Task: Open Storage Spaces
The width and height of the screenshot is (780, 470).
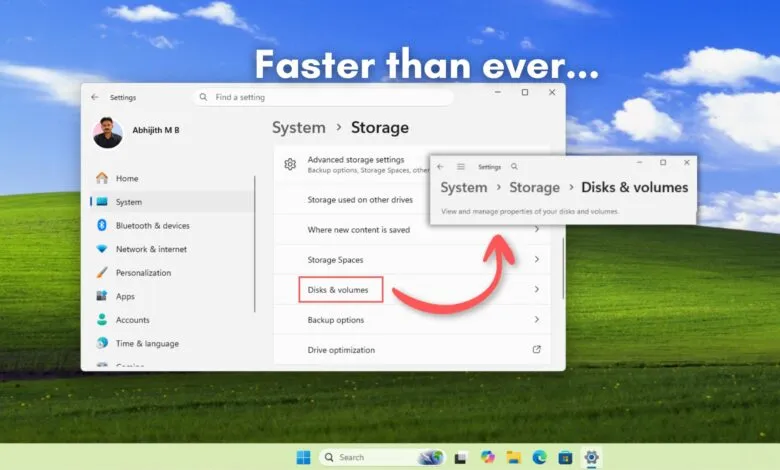Action: (x=412, y=260)
